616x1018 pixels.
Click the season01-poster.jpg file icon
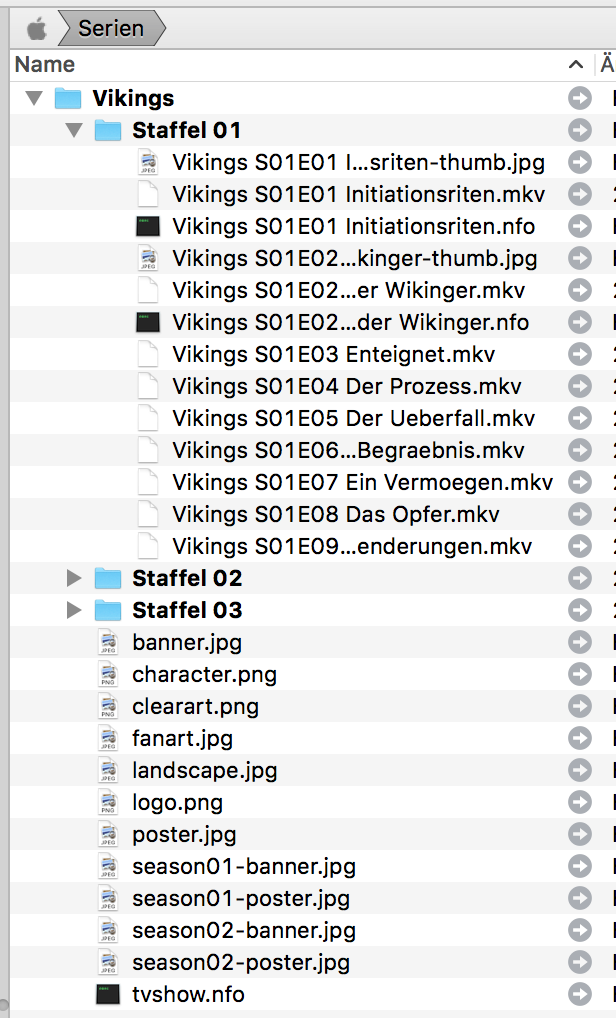(x=108, y=898)
